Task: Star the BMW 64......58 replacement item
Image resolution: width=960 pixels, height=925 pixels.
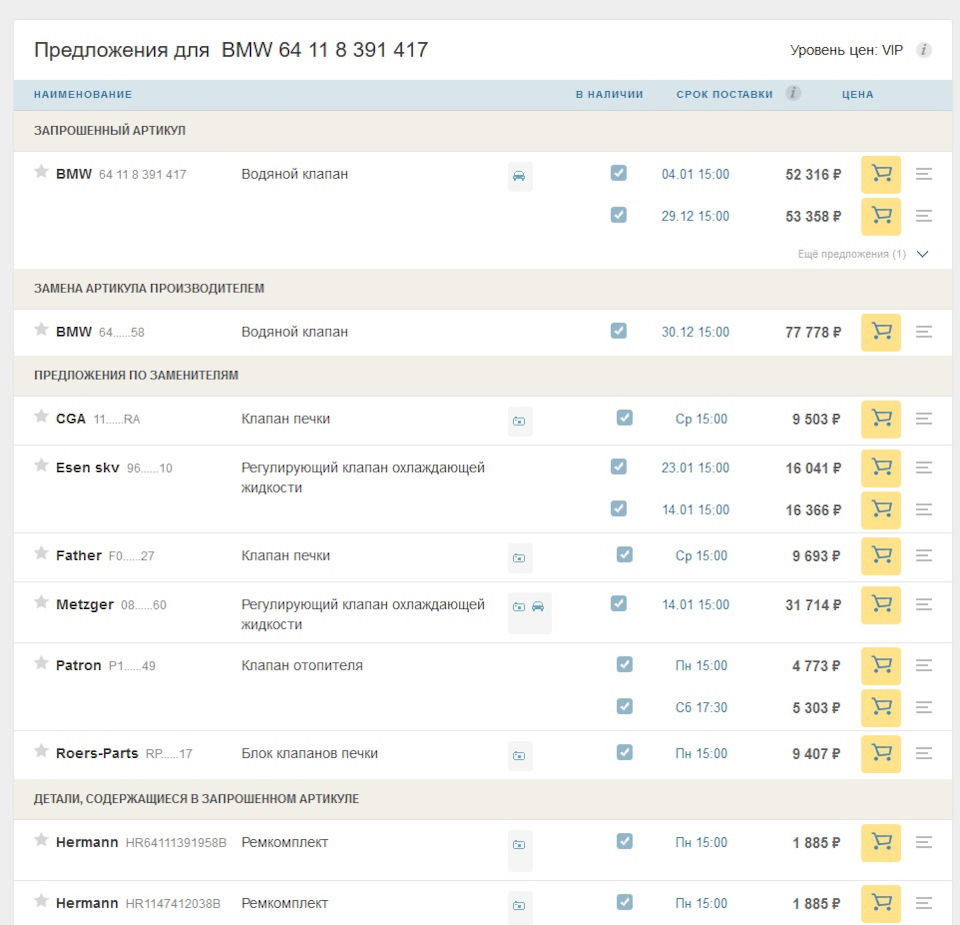Action: 41,329
